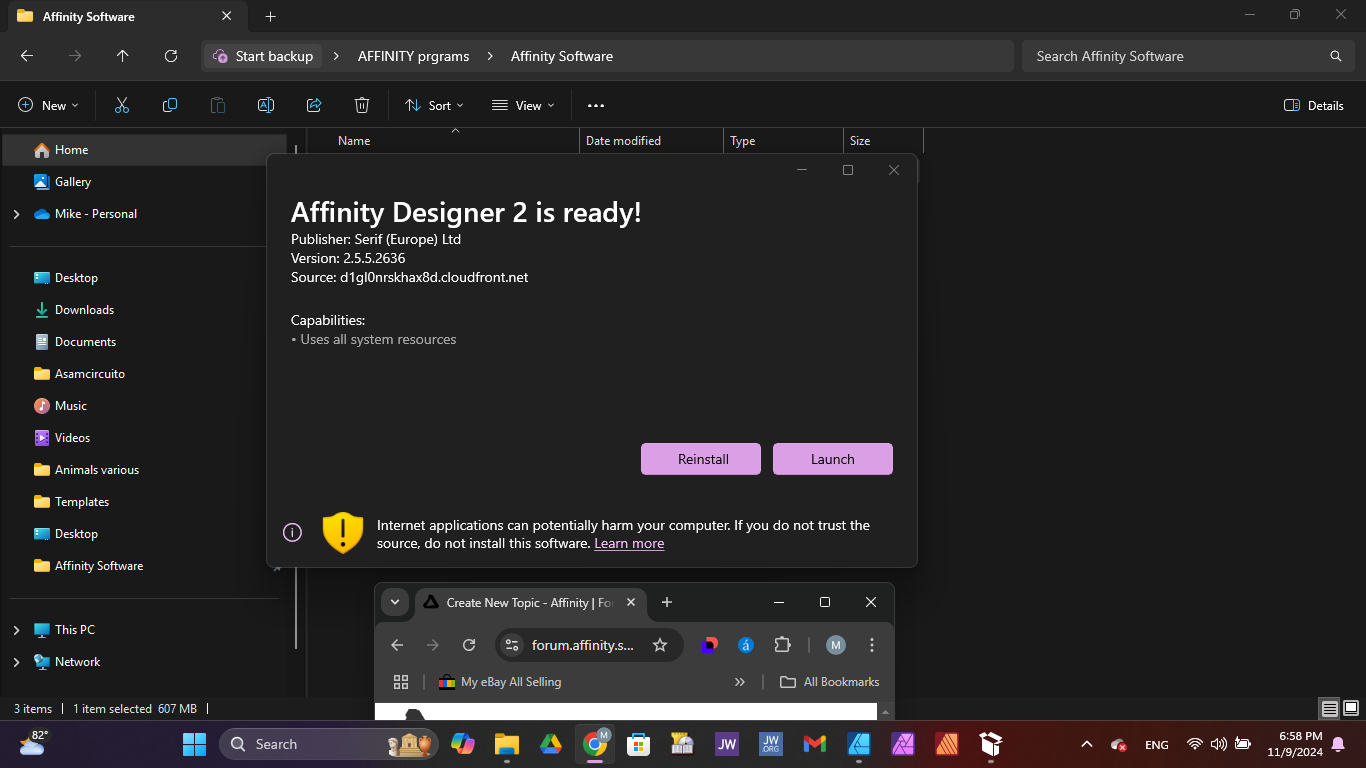Screen dimensions: 1366x768
Task: Open the All Bookmarks folder in Chrome
Action: click(x=830, y=682)
